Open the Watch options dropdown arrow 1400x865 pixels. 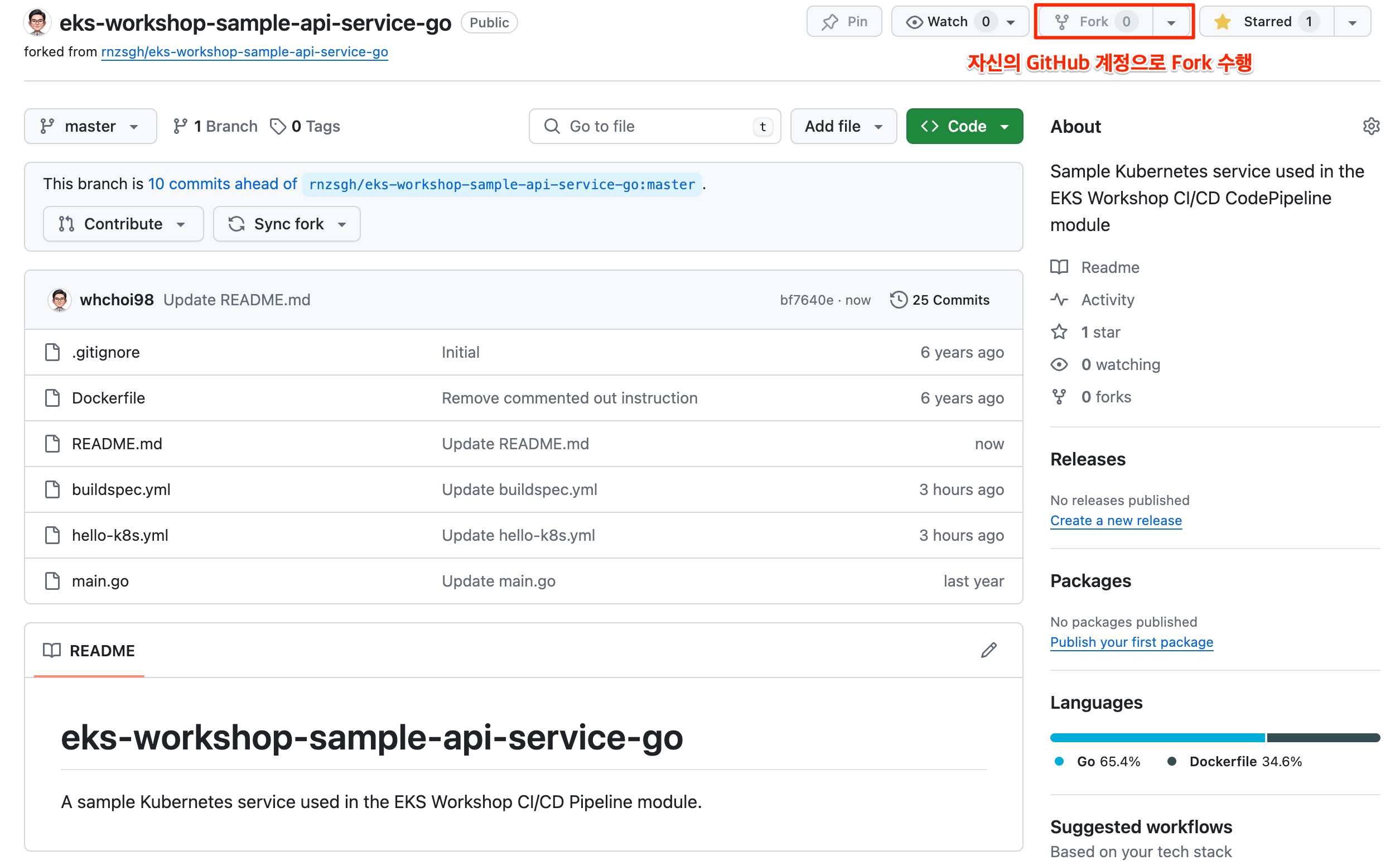tap(1011, 22)
